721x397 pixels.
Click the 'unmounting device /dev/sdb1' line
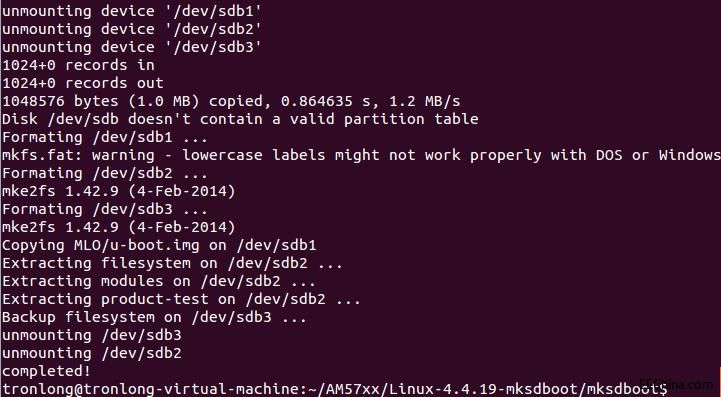coord(132,11)
